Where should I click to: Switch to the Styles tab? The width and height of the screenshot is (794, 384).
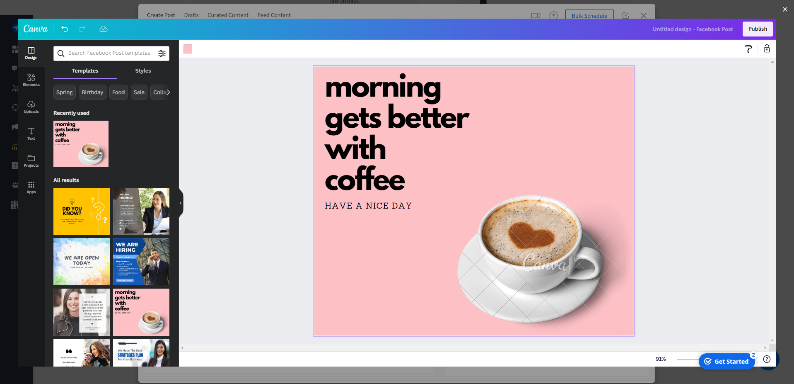pos(143,71)
